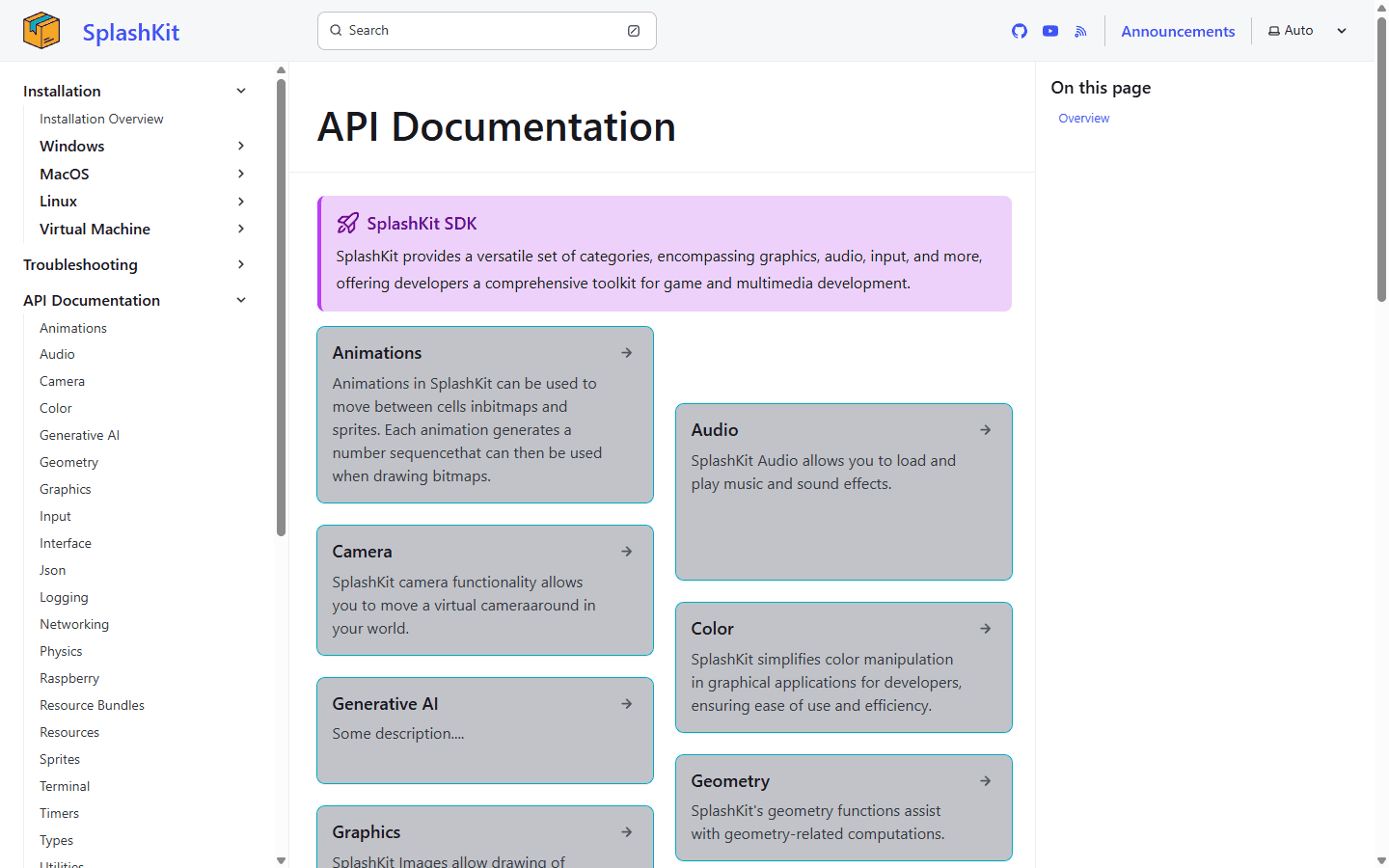Click the SplashKit logo icon
This screenshot has width=1389, height=868.
pos(41,30)
